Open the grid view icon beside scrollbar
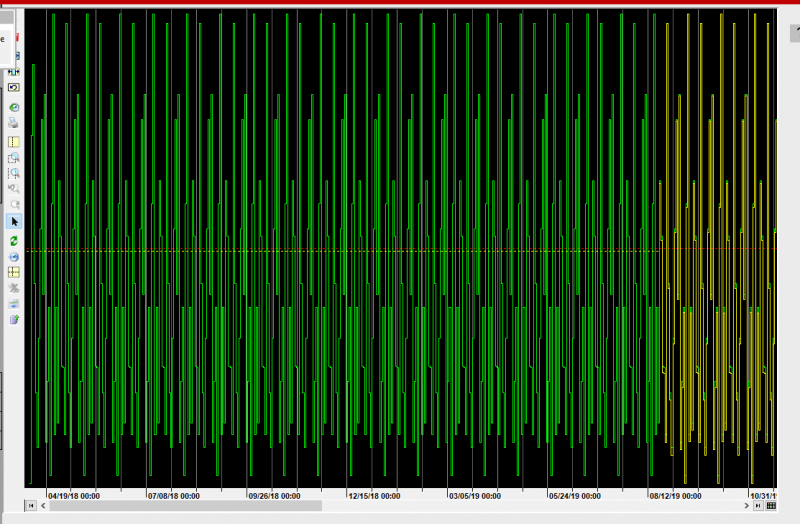 coord(771,506)
